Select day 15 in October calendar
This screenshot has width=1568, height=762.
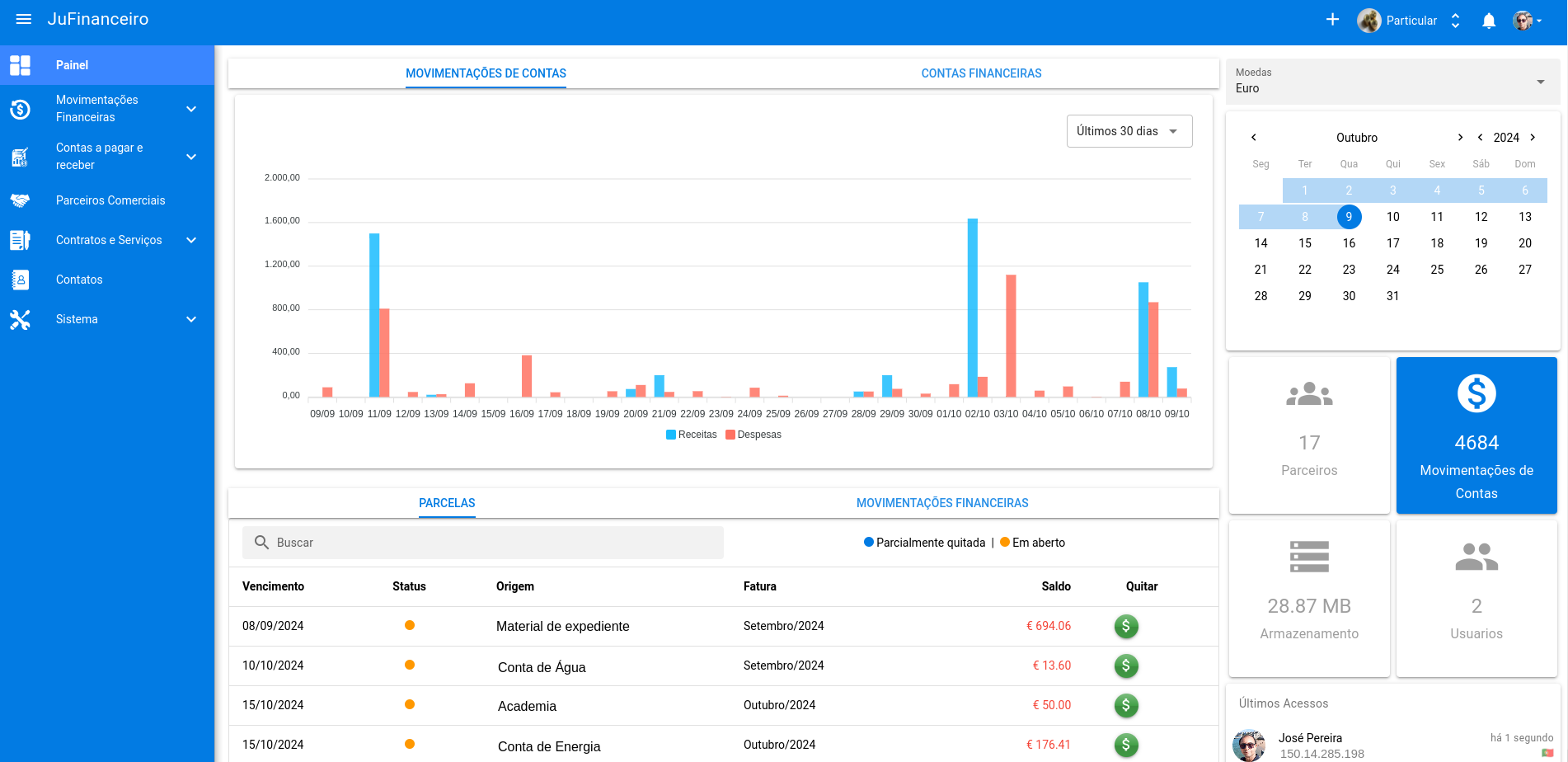[x=1304, y=243]
